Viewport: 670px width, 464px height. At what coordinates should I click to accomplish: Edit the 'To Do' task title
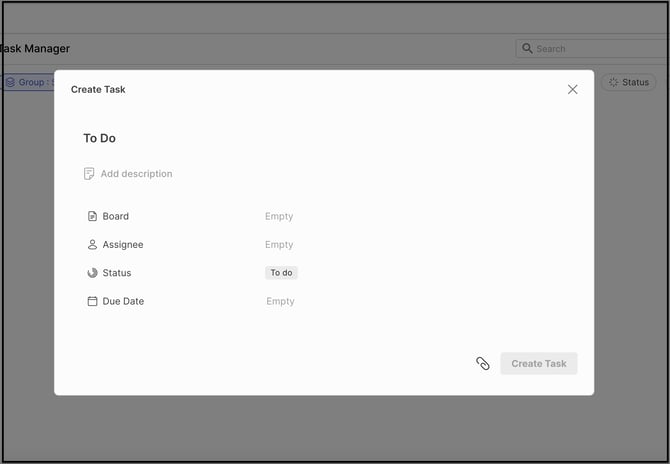(x=100, y=138)
